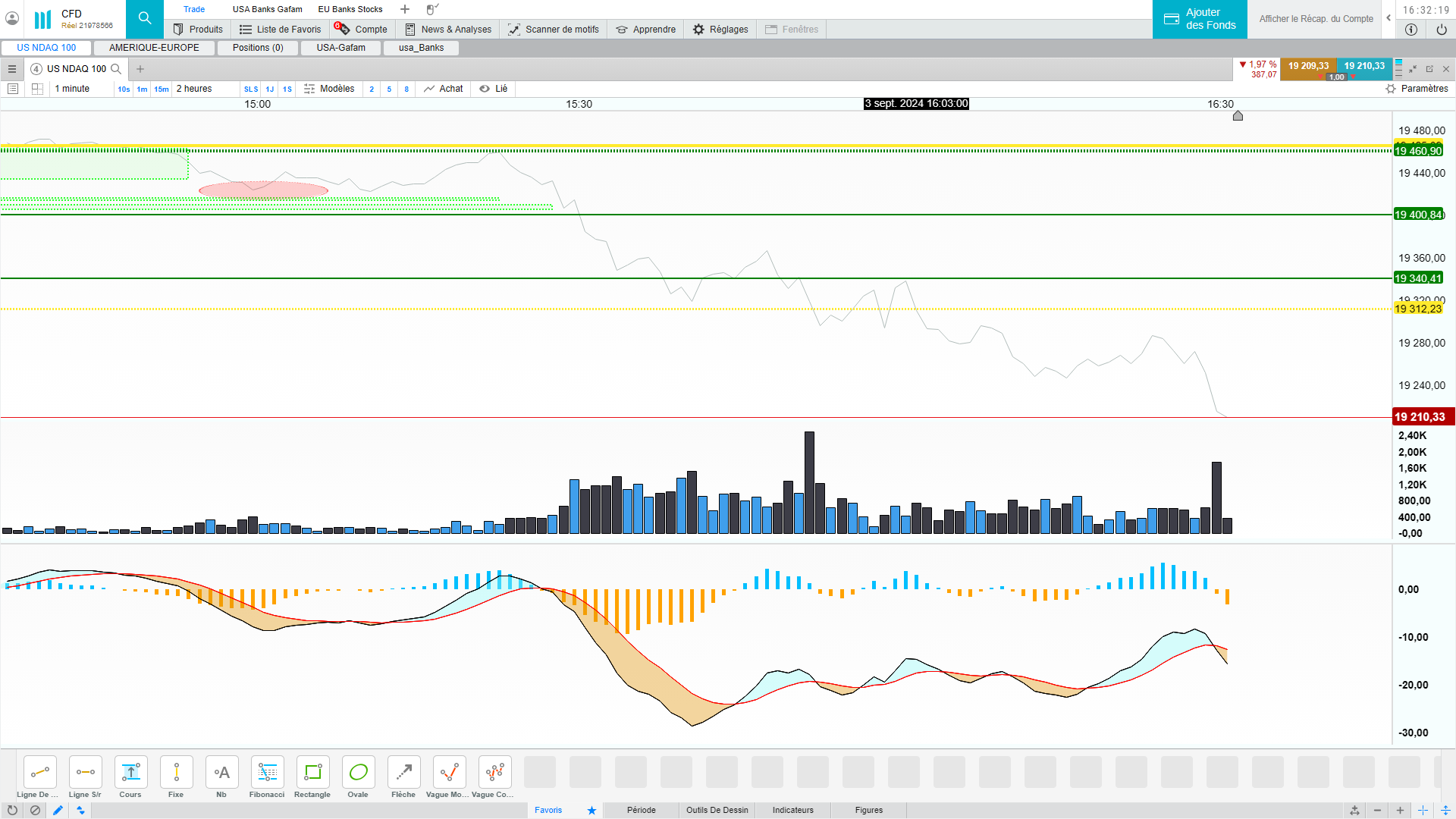
Task: Switch to the AMERIQUE-EUROPE tab
Action: pyautogui.click(x=154, y=48)
